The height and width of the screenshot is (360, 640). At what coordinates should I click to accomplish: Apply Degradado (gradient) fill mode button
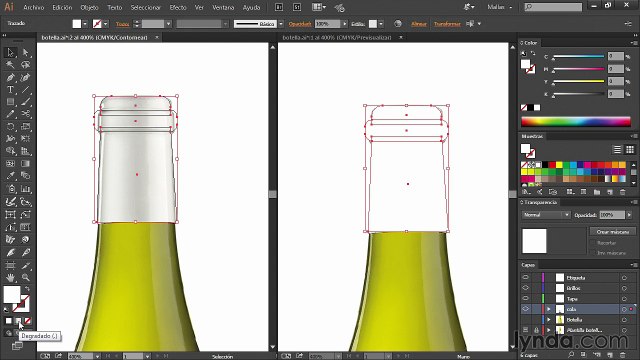18,321
